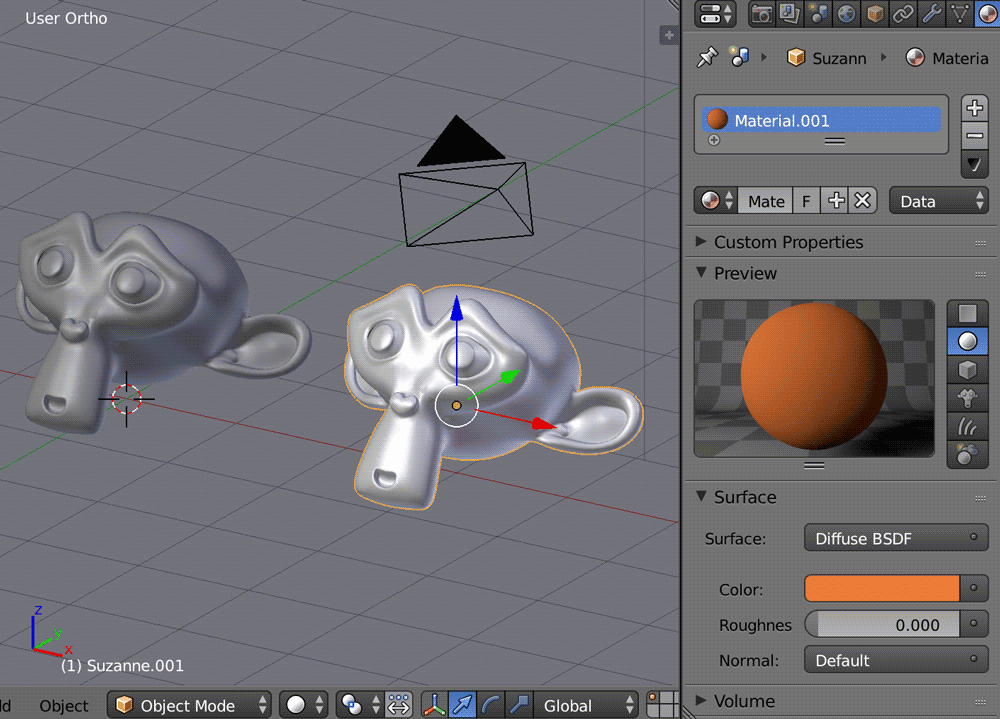Open the Constraints chain-link tab
This screenshot has height=719, width=1000.
pos(903,13)
